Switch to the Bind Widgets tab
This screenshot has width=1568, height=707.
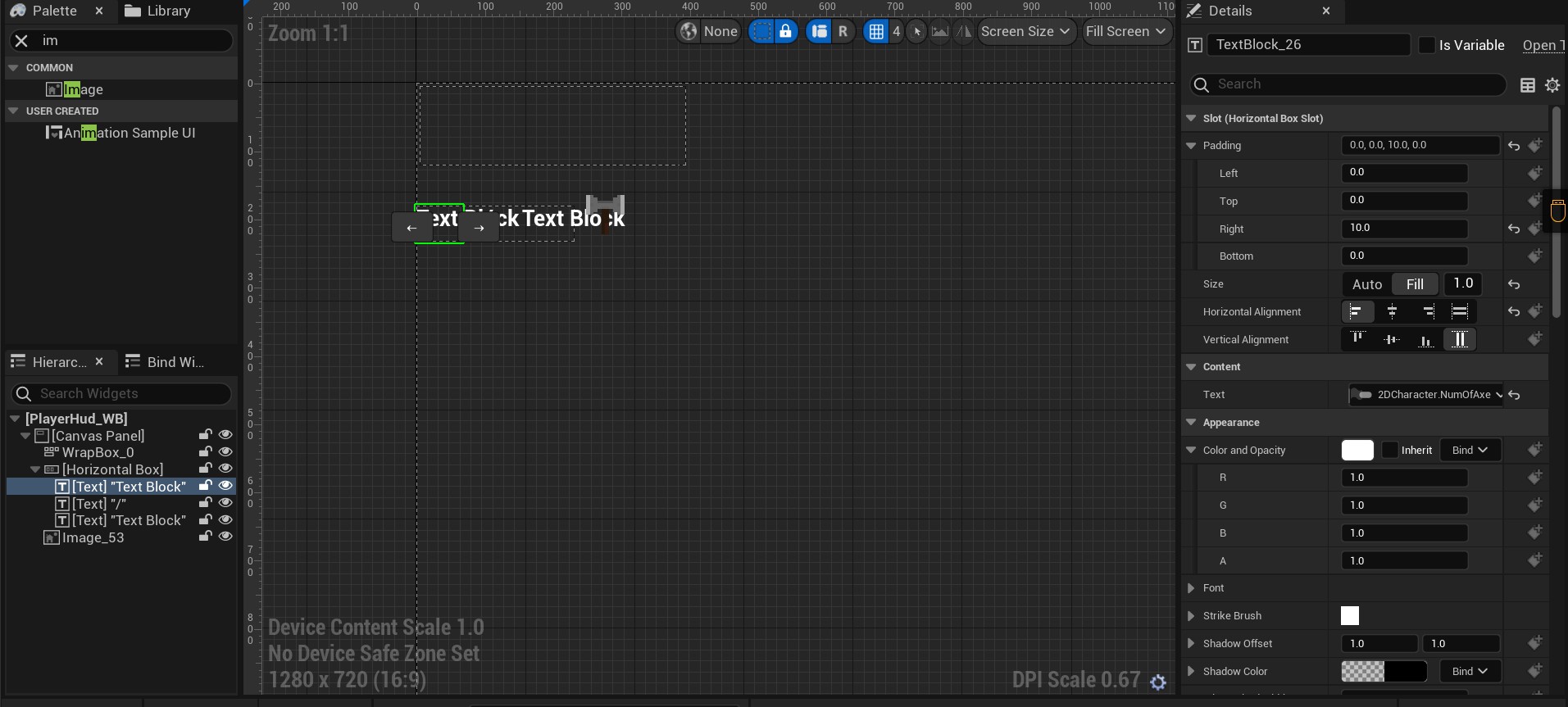[x=165, y=362]
